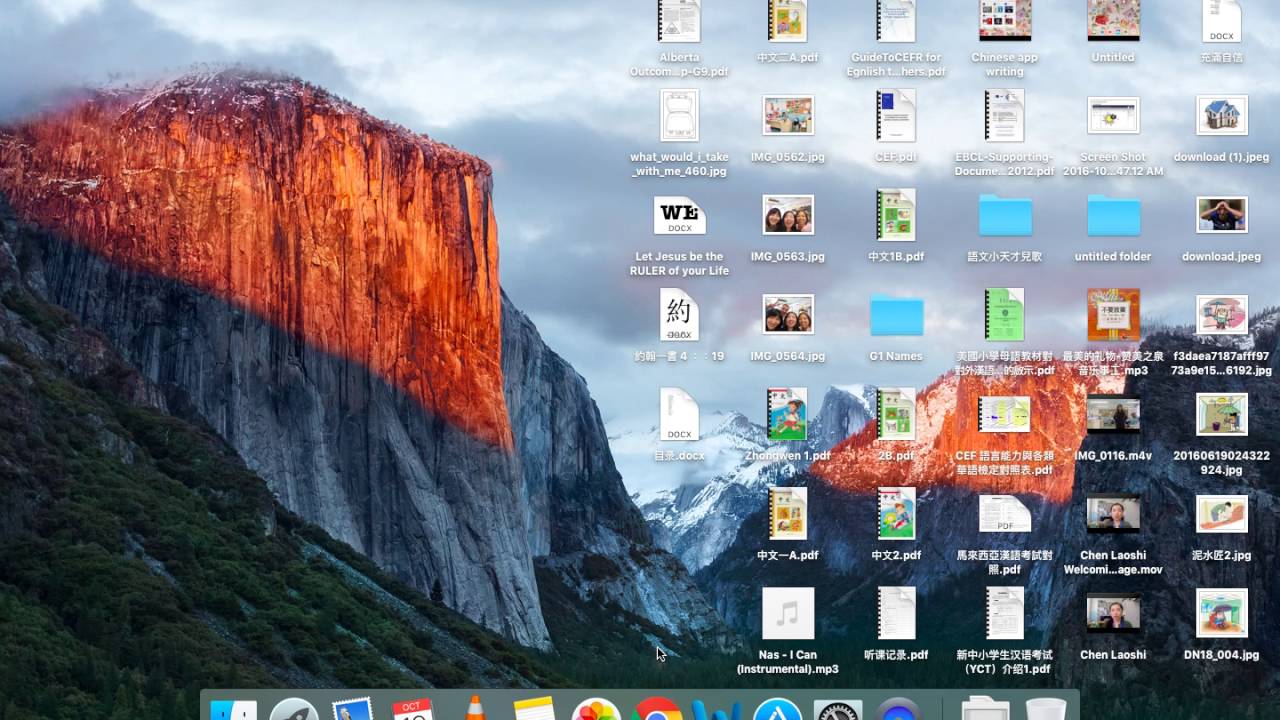The width and height of the screenshot is (1280, 720).
Task: Select the 中文2.pdf file
Action: pos(896,513)
